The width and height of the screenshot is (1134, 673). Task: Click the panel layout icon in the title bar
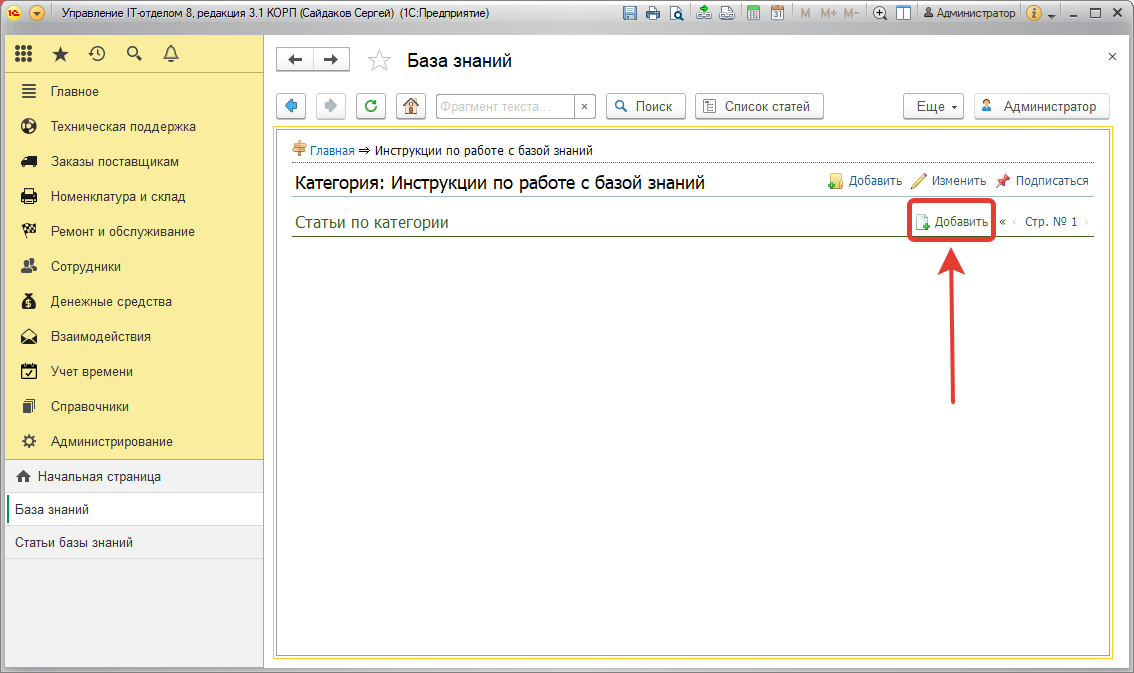pos(903,13)
